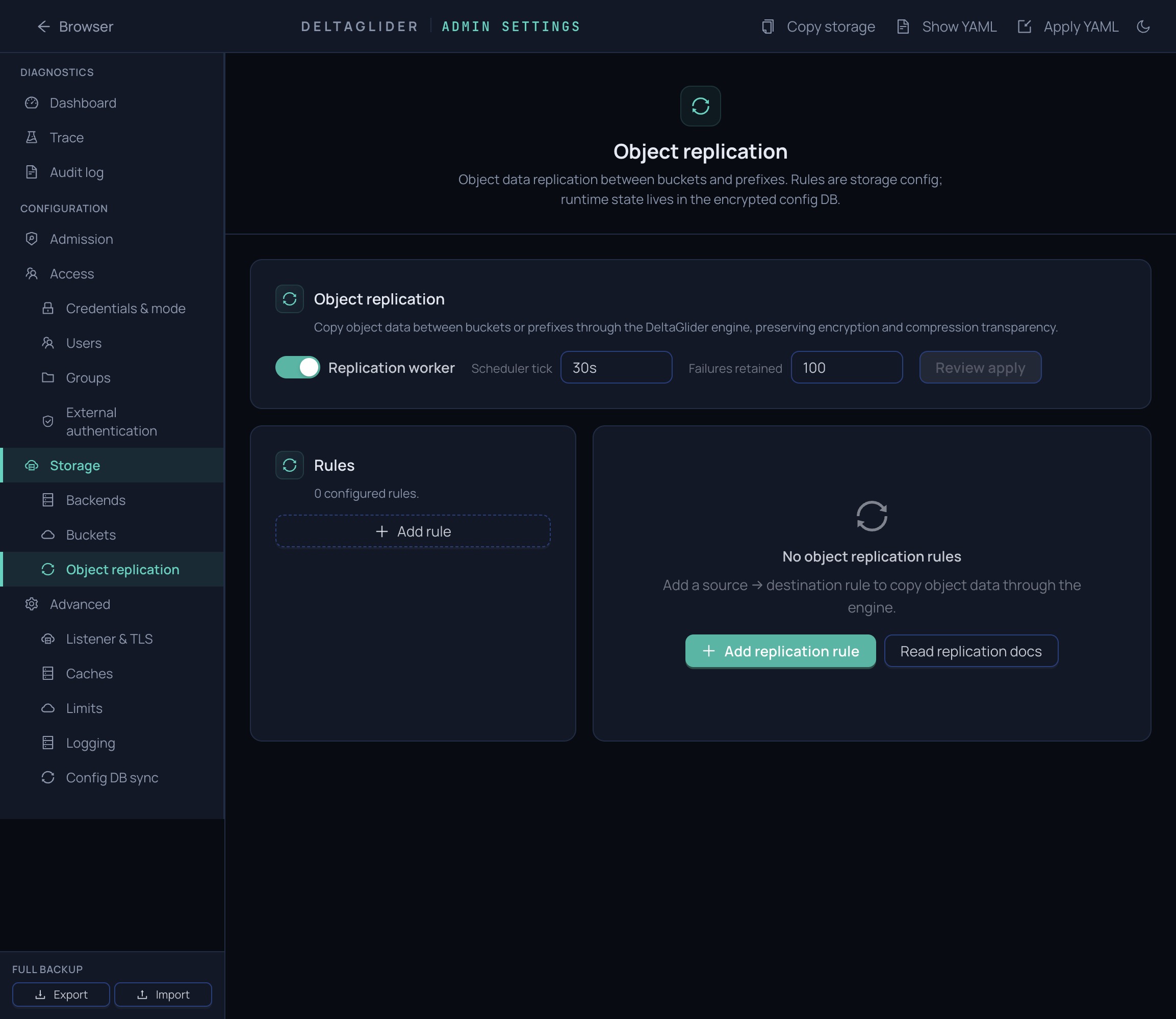Select the Dashboard gauge icon in sidebar
This screenshot has height=1019, width=1176.
pyautogui.click(x=32, y=103)
